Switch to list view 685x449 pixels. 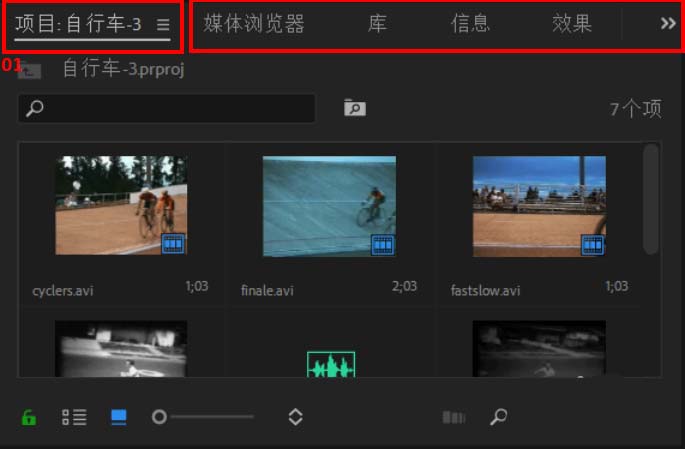coord(74,417)
